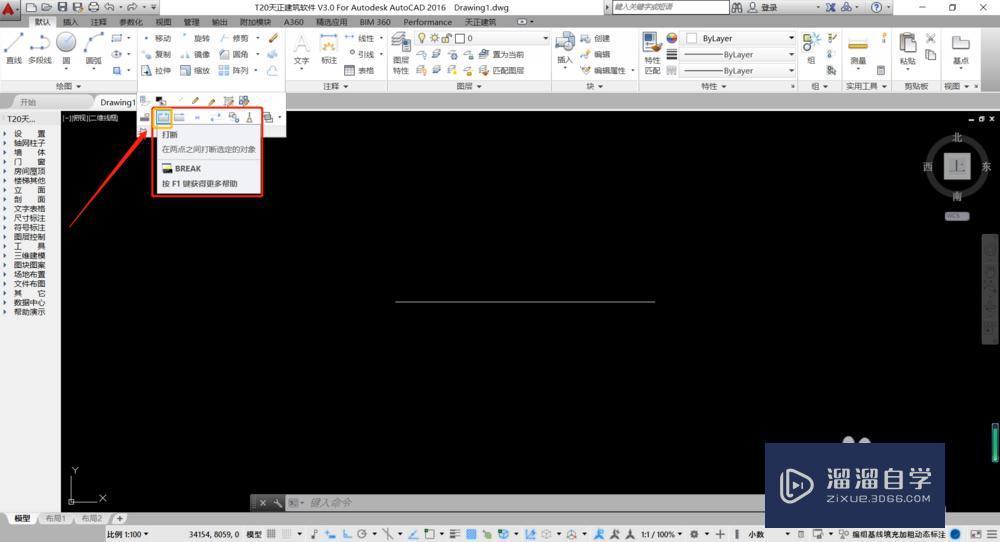Switch to the 布局1 layout tab
The image size is (1000, 542).
[56, 518]
